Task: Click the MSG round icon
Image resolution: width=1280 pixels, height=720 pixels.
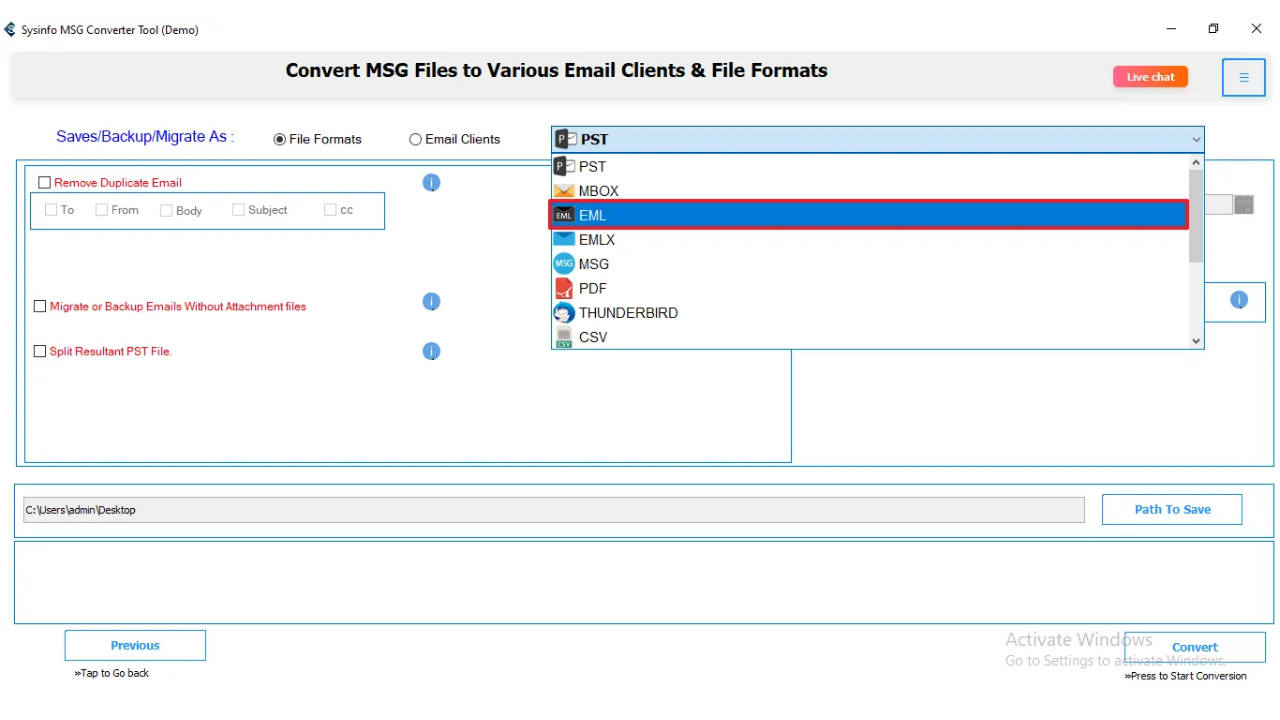Action: click(x=564, y=264)
